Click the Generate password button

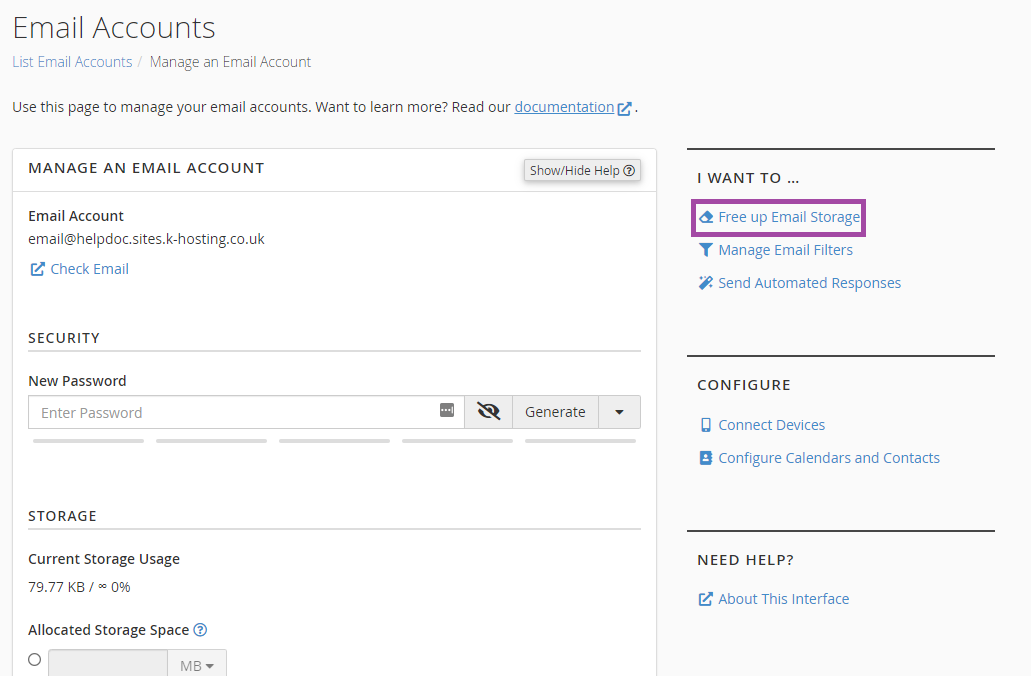555,412
